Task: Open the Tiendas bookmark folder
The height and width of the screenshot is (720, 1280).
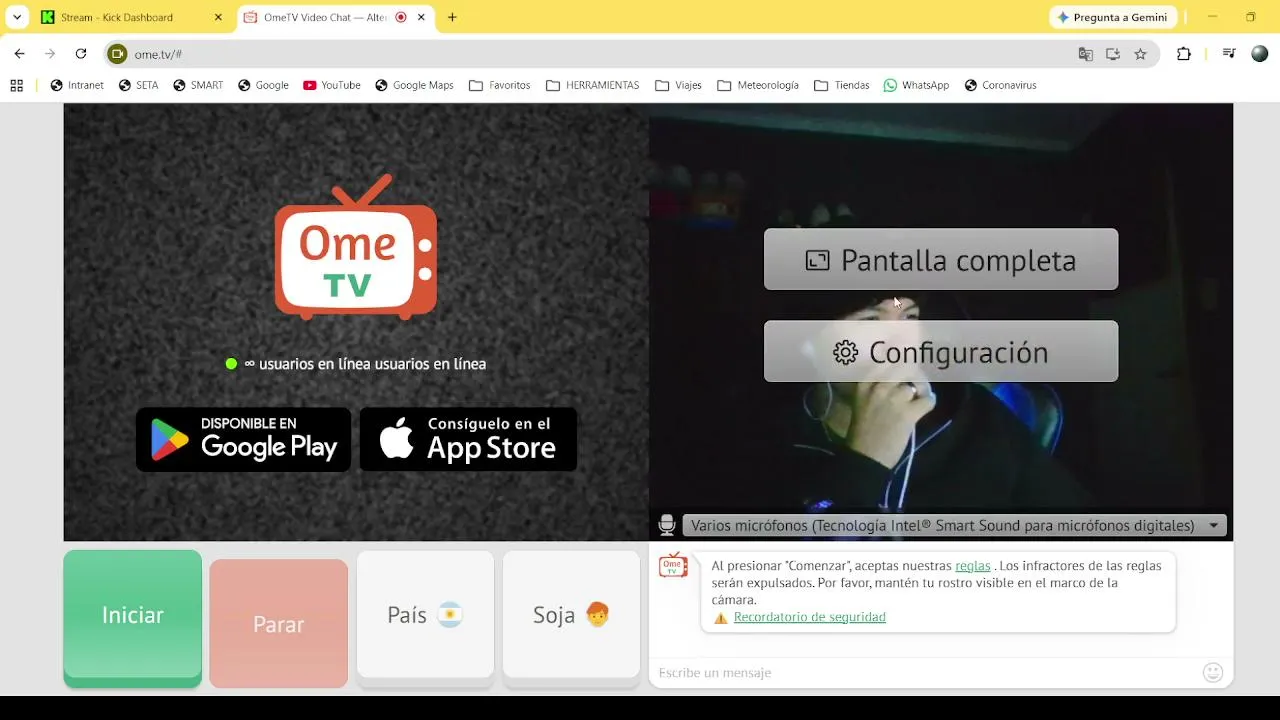Action: click(x=841, y=85)
